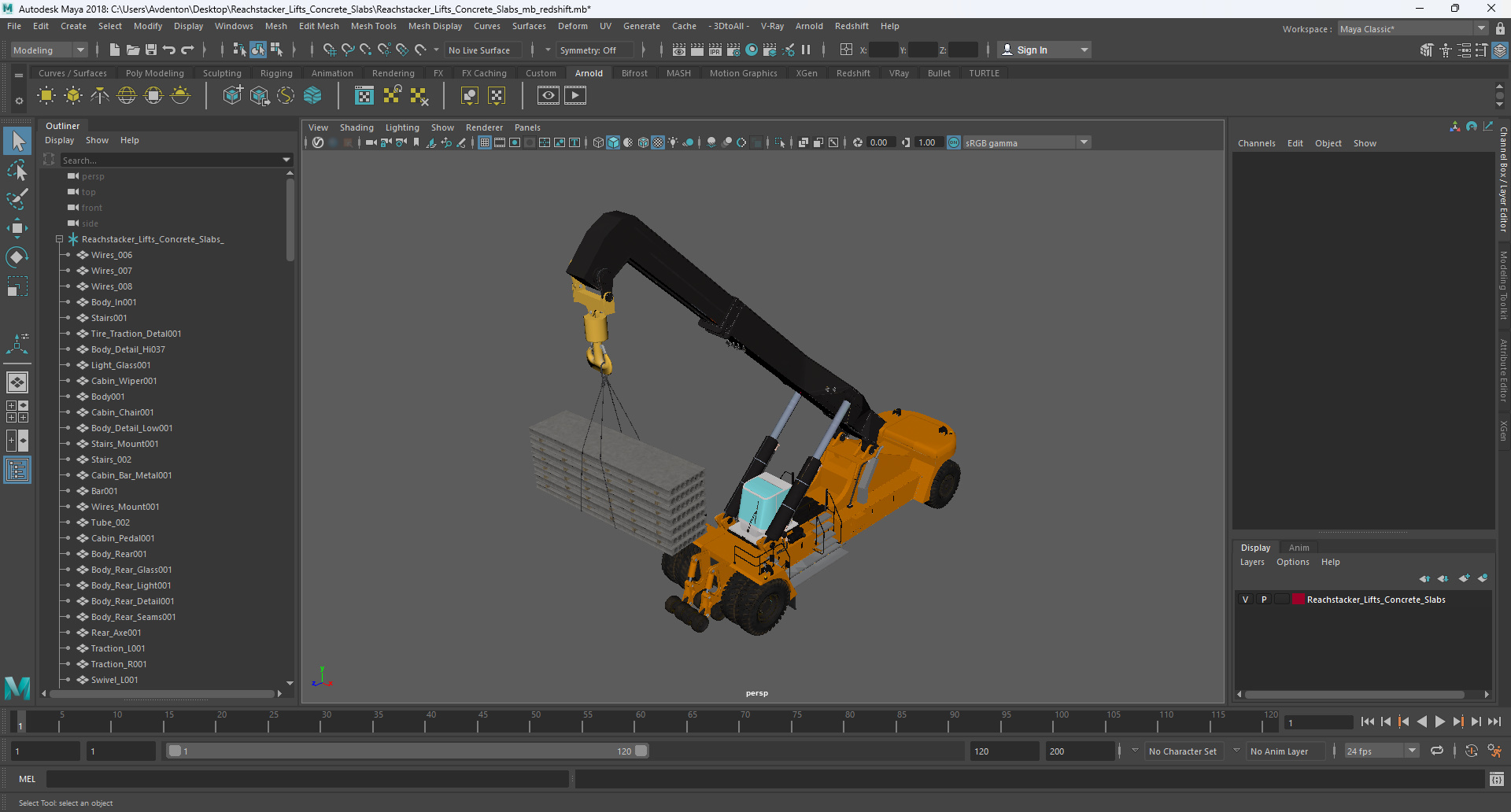Toggle use all lights in viewport

673,142
